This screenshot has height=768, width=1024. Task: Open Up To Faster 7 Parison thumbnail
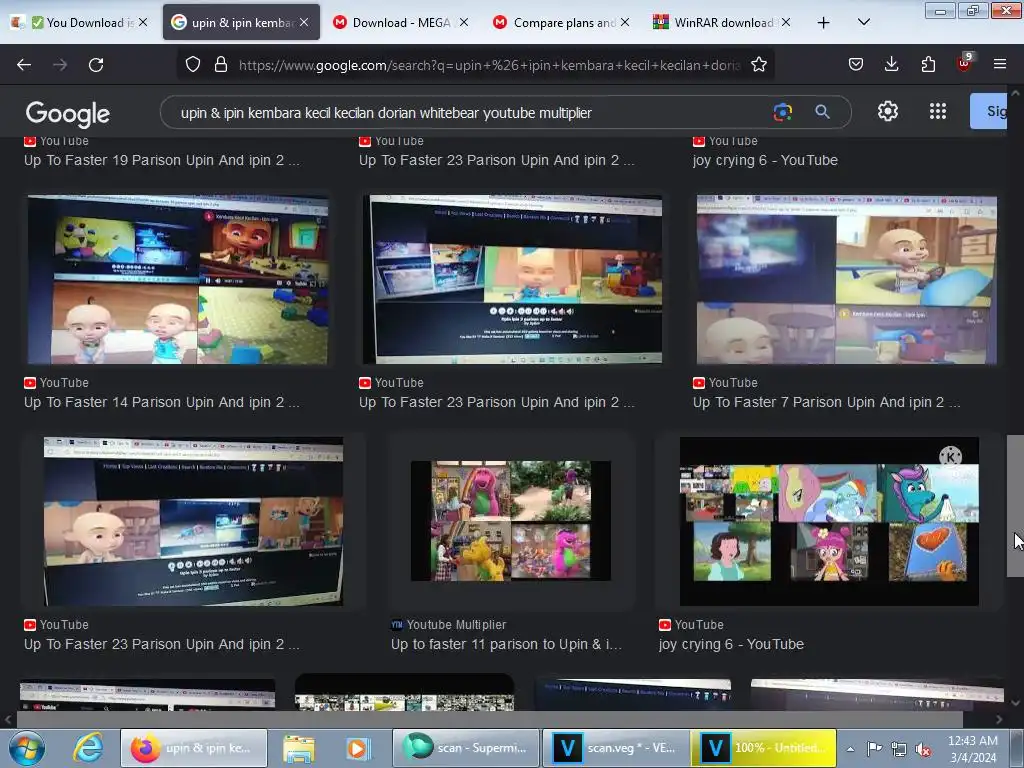pyautogui.click(x=846, y=280)
